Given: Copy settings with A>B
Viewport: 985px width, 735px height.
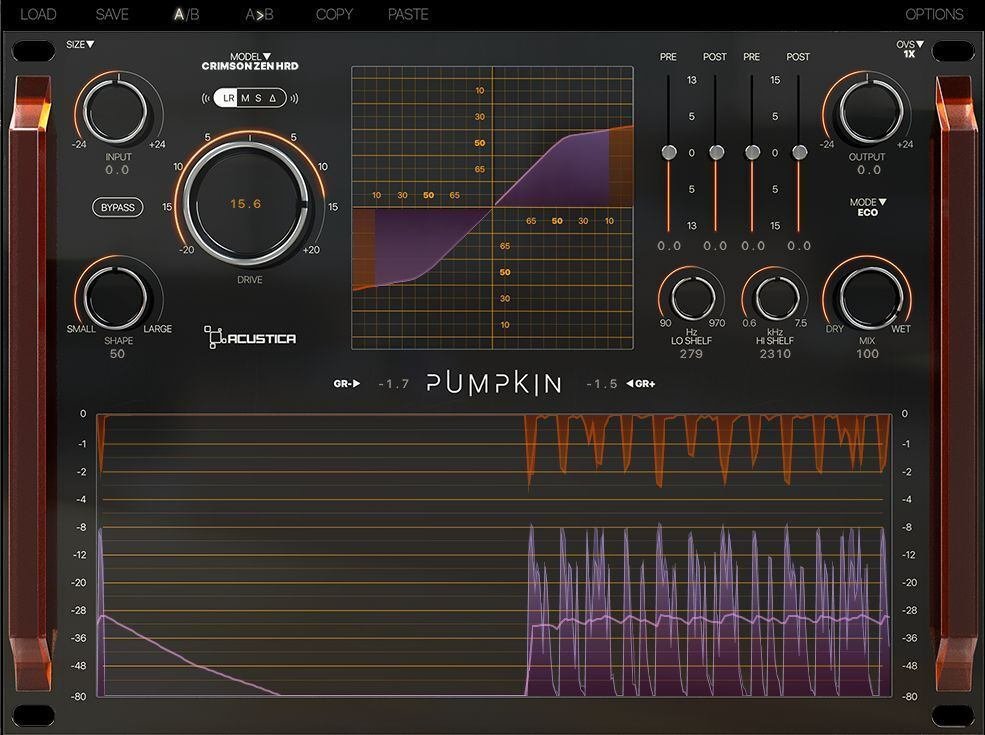Looking at the screenshot, I should [x=259, y=14].
